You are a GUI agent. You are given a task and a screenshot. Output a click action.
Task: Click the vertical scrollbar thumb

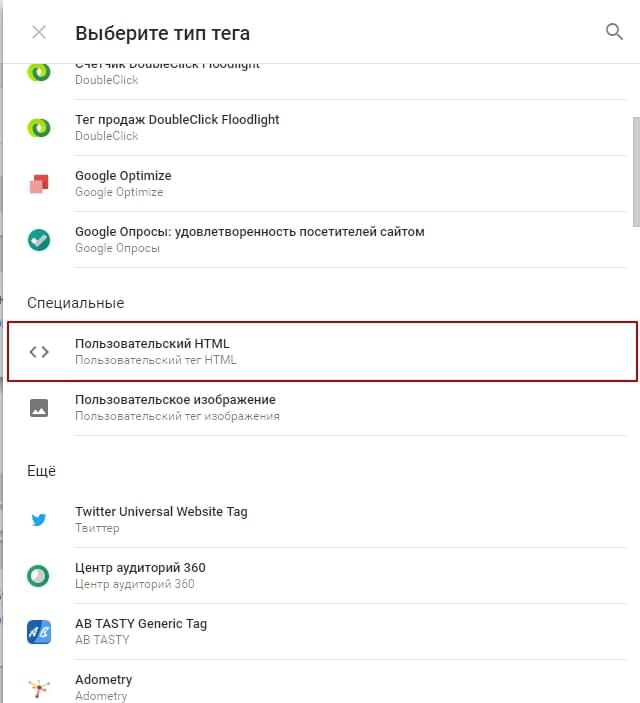[x=636, y=172]
